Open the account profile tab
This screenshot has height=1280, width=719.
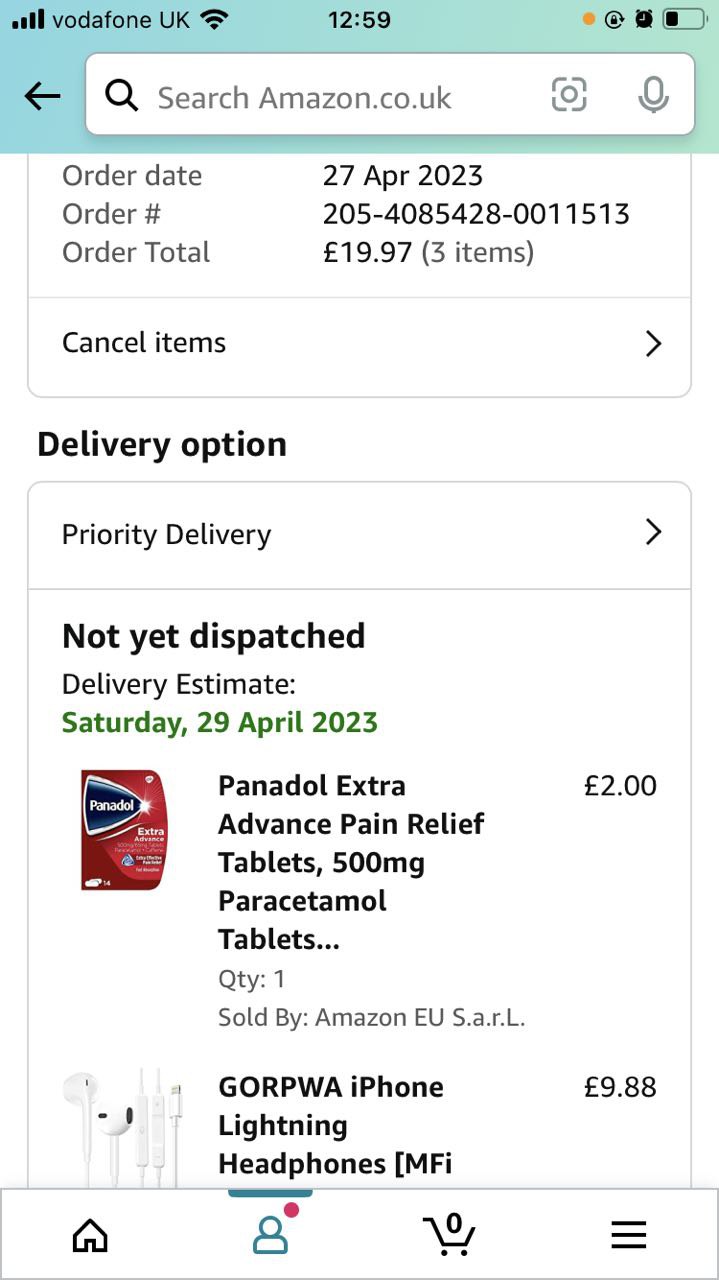click(x=270, y=1235)
